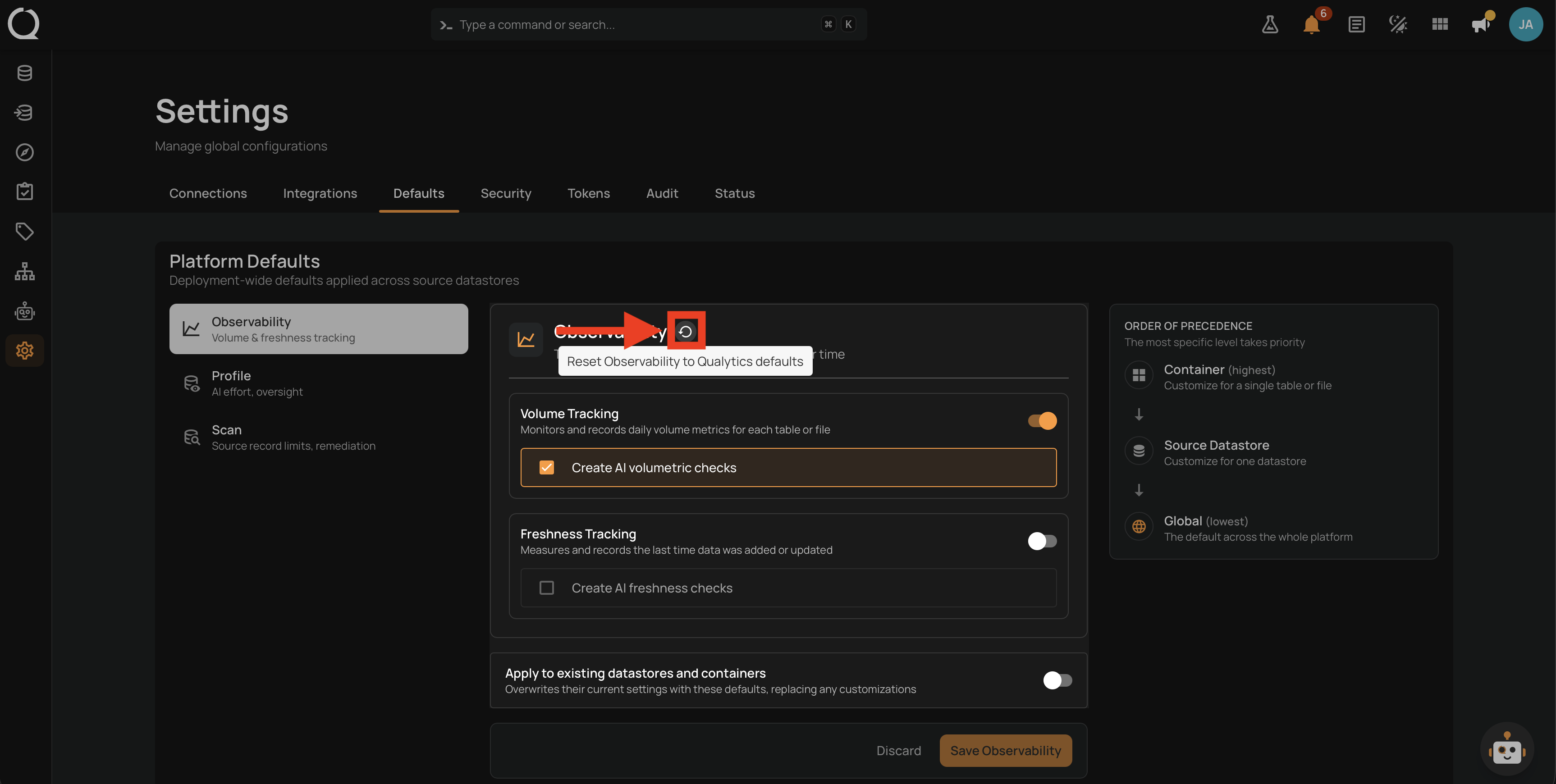Viewport: 1556px width, 784px height.
Task: Toggle Apply to existing datastores and containers
Action: pos(1057,680)
